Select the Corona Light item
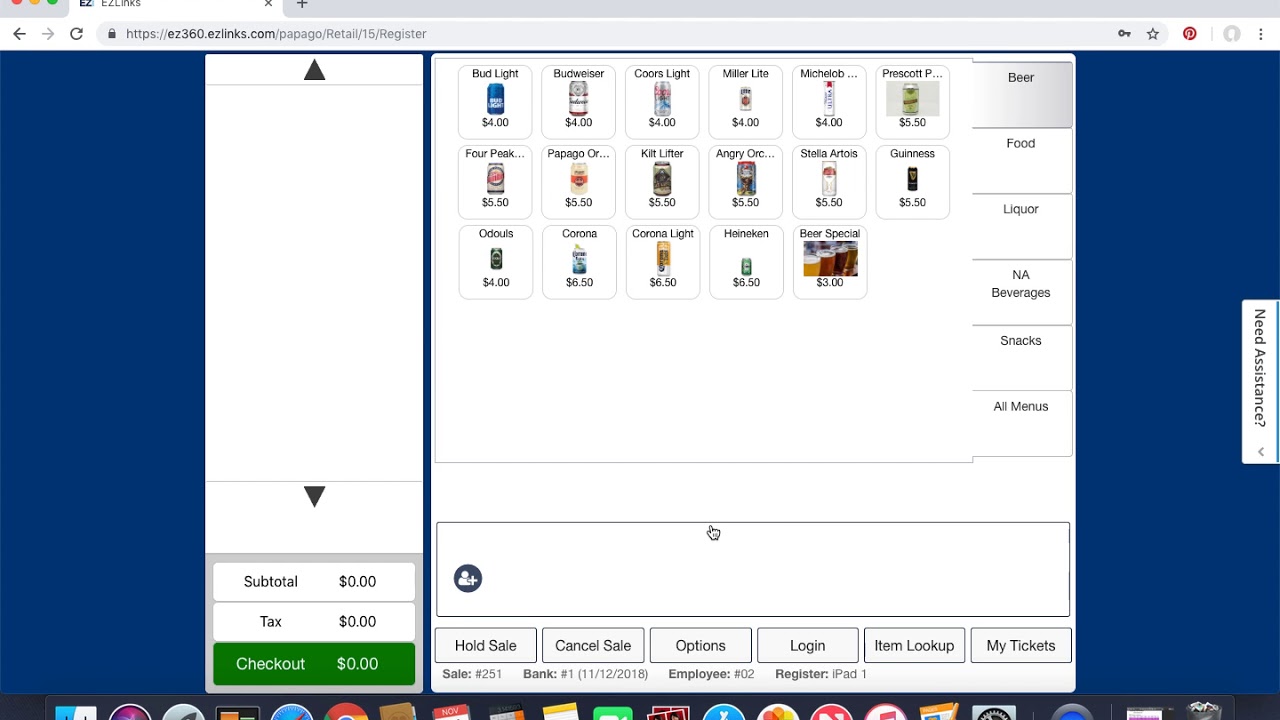 pyautogui.click(x=663, y=261)
